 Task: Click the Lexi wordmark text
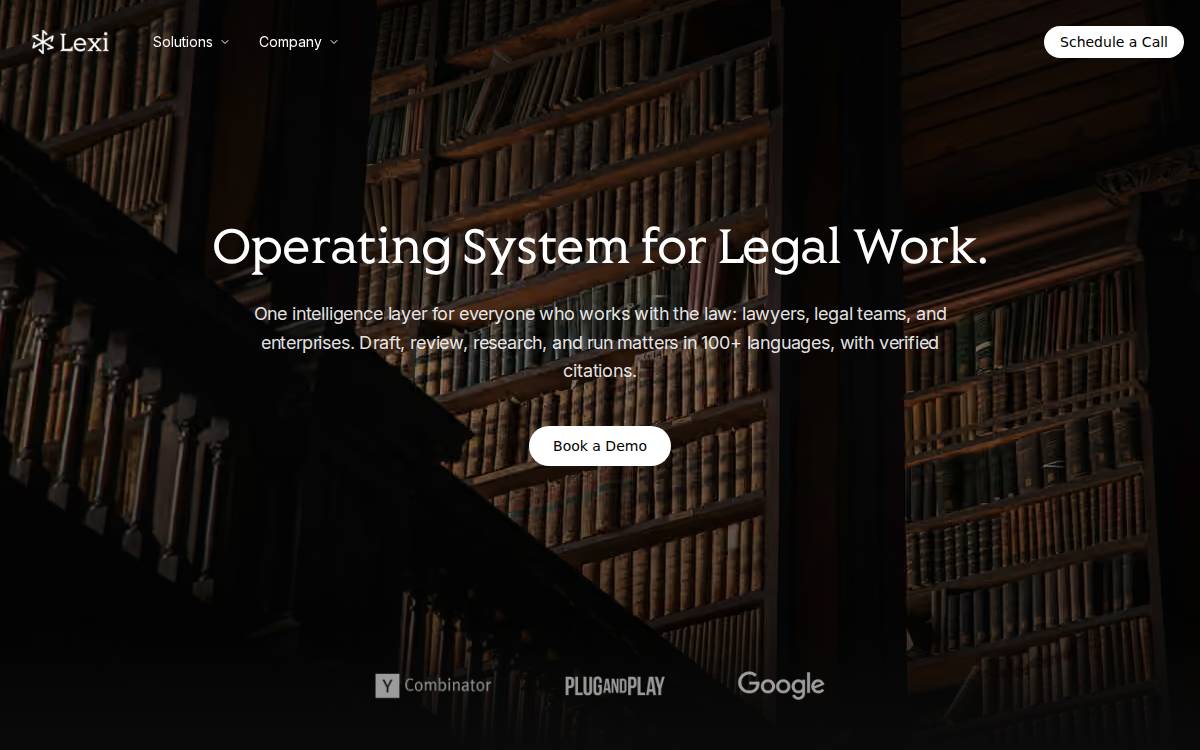pyautogui.click(x=84, y=42)
